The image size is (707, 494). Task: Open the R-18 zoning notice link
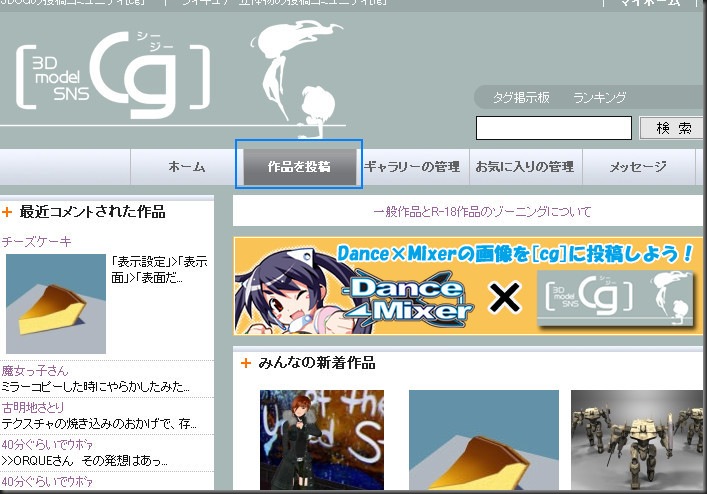click(482, 211)
